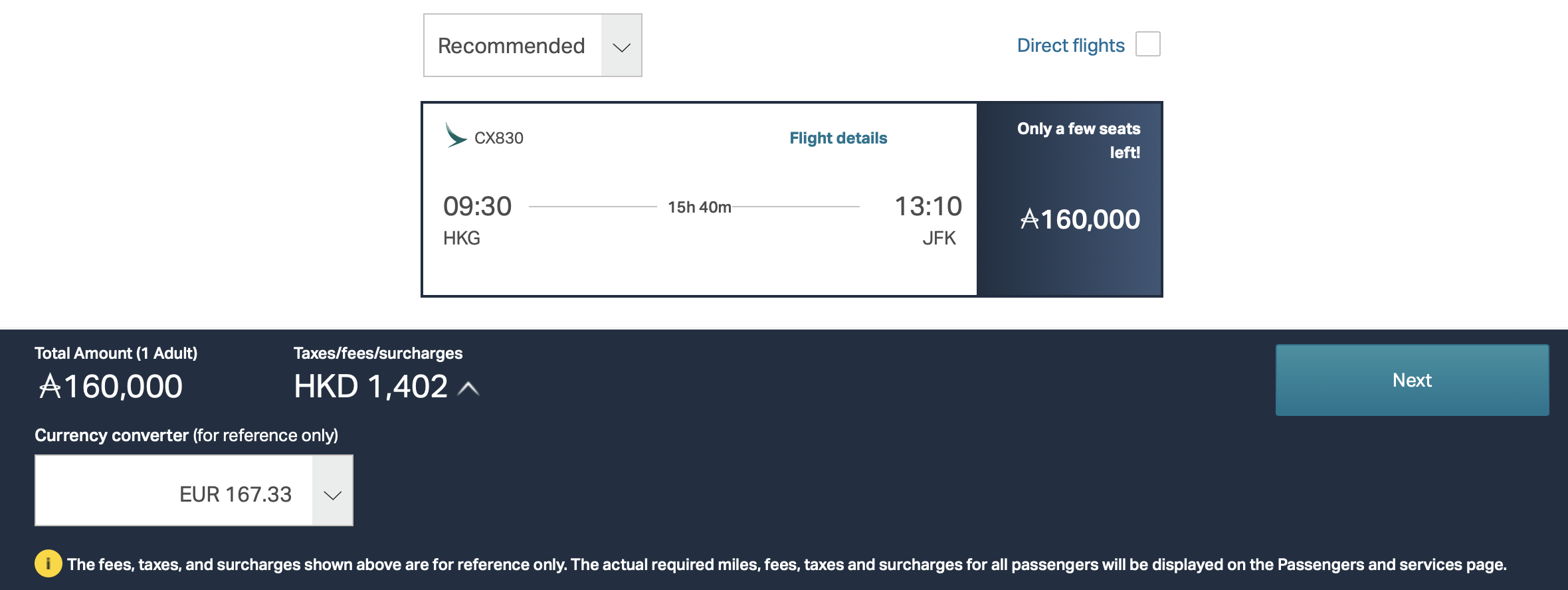This screenshot has height=590, width=1568.
Task: Collapse taxes breakdown with the up chevron
Action: click(468, 389)
